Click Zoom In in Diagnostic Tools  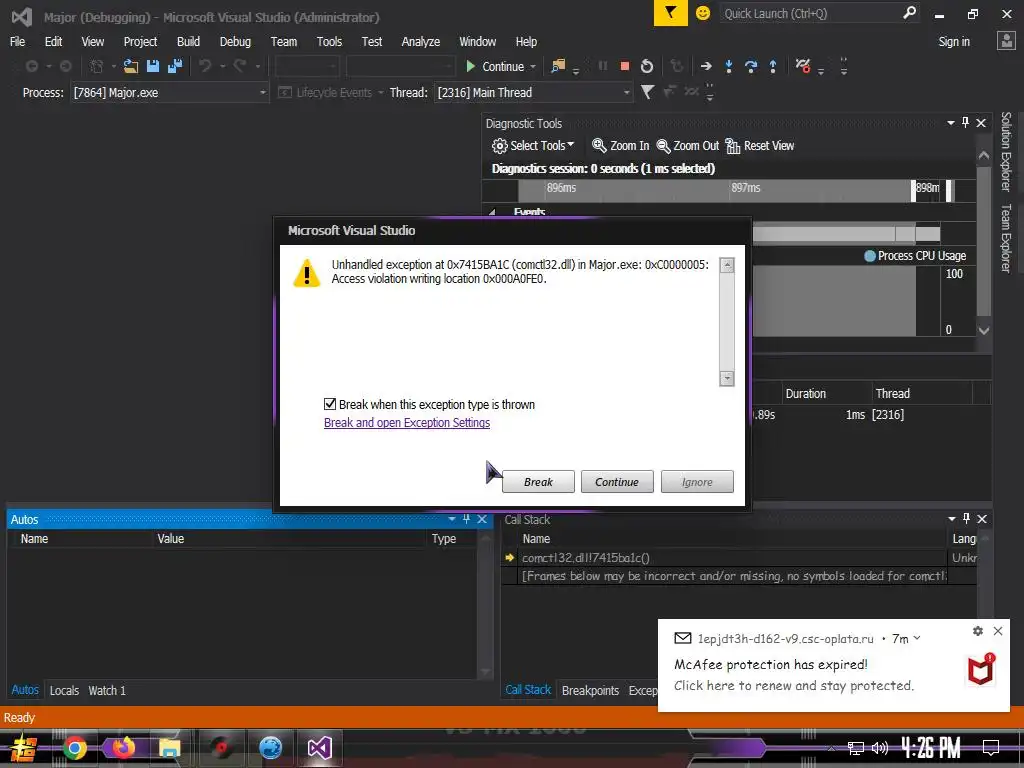[620, 146]
